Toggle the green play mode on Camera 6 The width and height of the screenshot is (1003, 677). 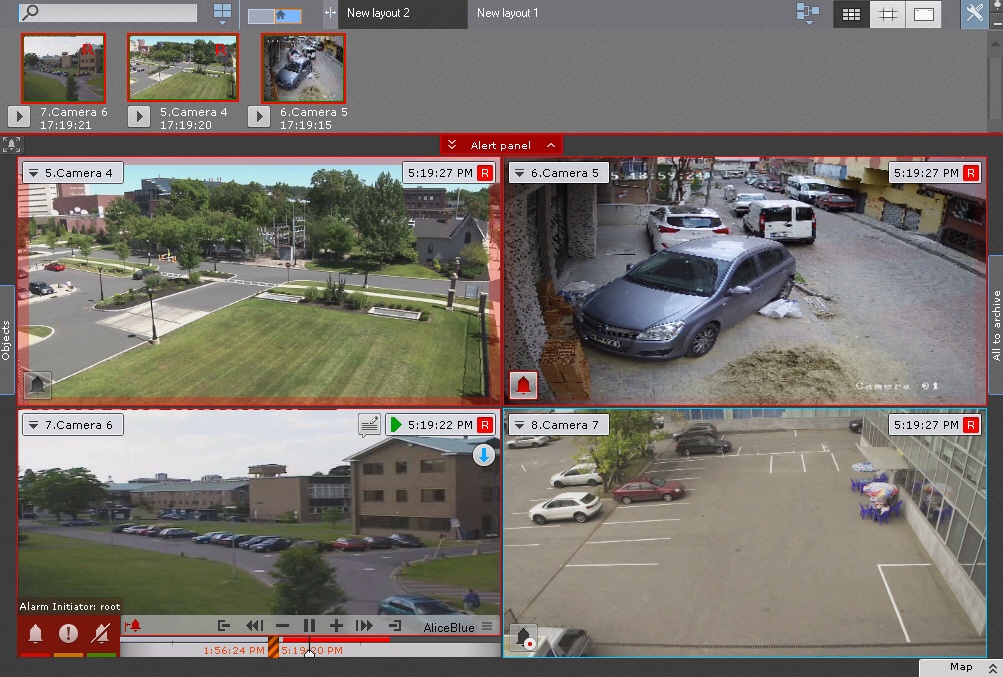pyautogui.click(x=396, y=425)
